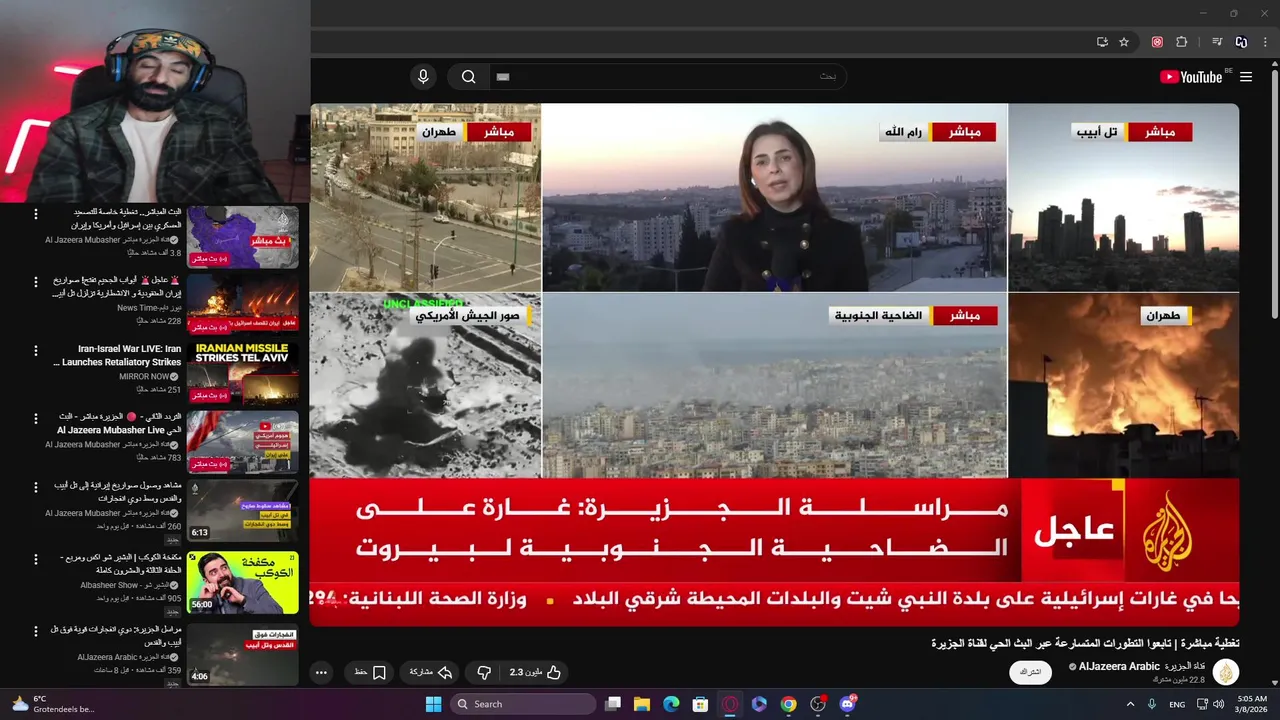
Task: Open Microsoft Store from the taskbar
Action: (x=701, y=704)
